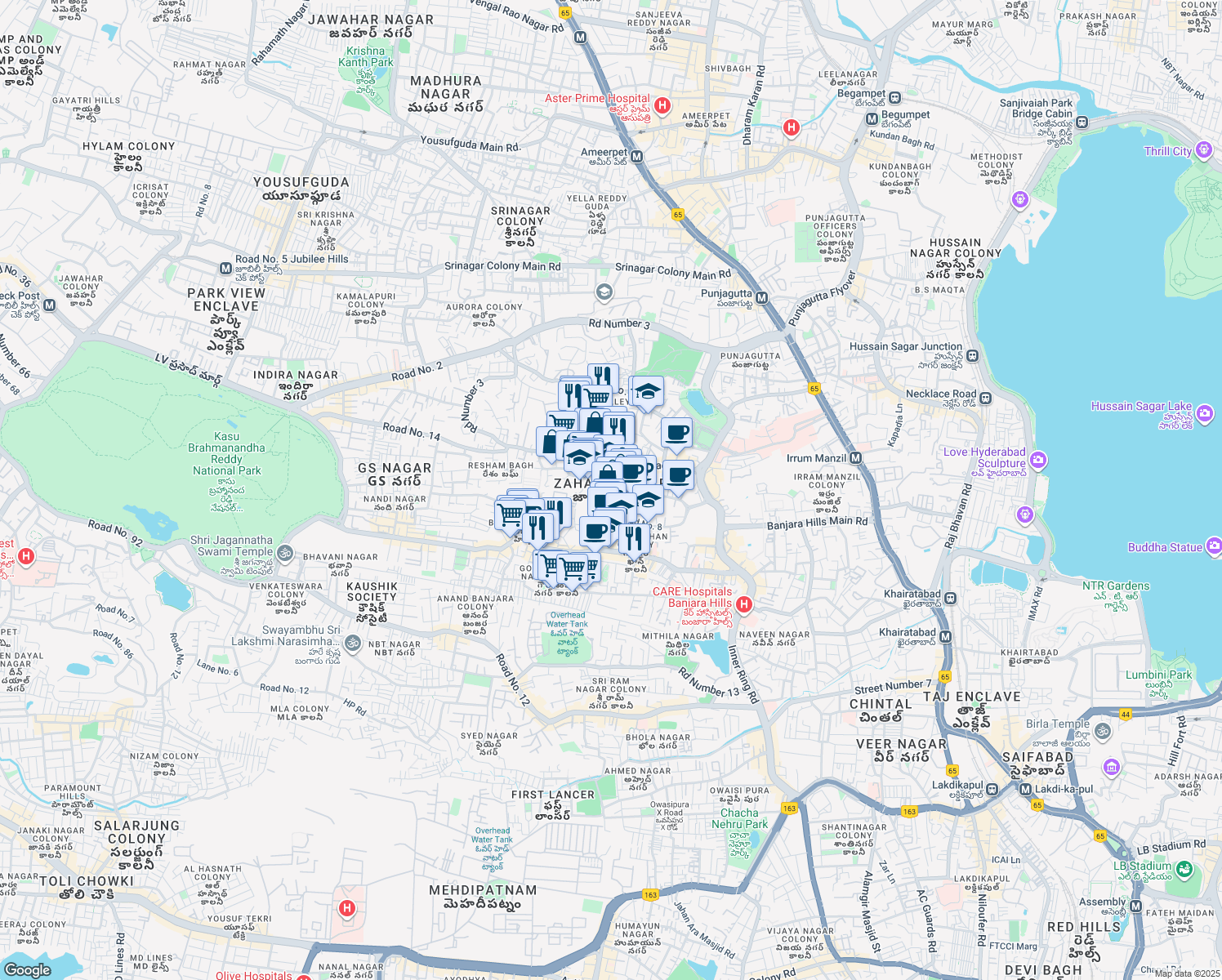The image size is (1222, 980).
Task: Open the Thrill City attraction icon
Action: coord(1202,149)
